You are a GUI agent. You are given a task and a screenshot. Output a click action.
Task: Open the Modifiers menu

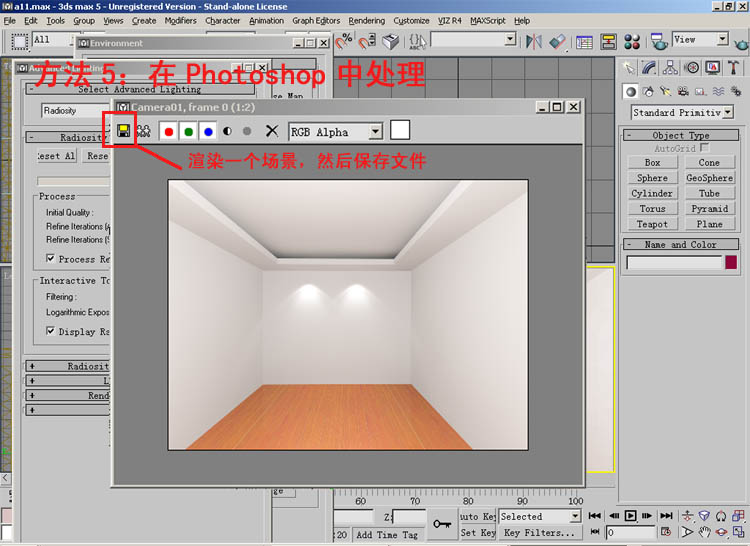point(180,21)
